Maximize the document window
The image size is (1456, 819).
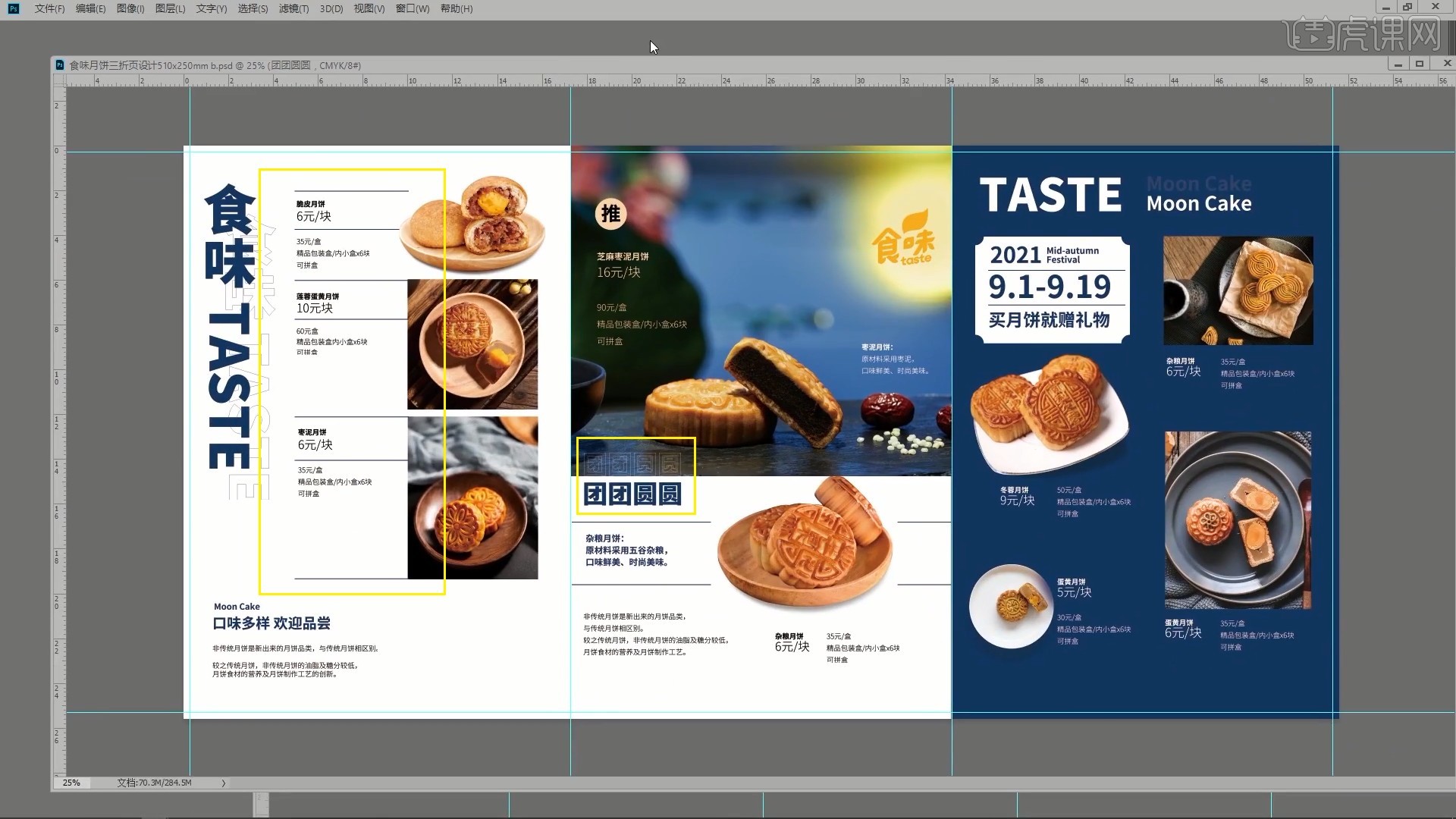pos(1420,64)
